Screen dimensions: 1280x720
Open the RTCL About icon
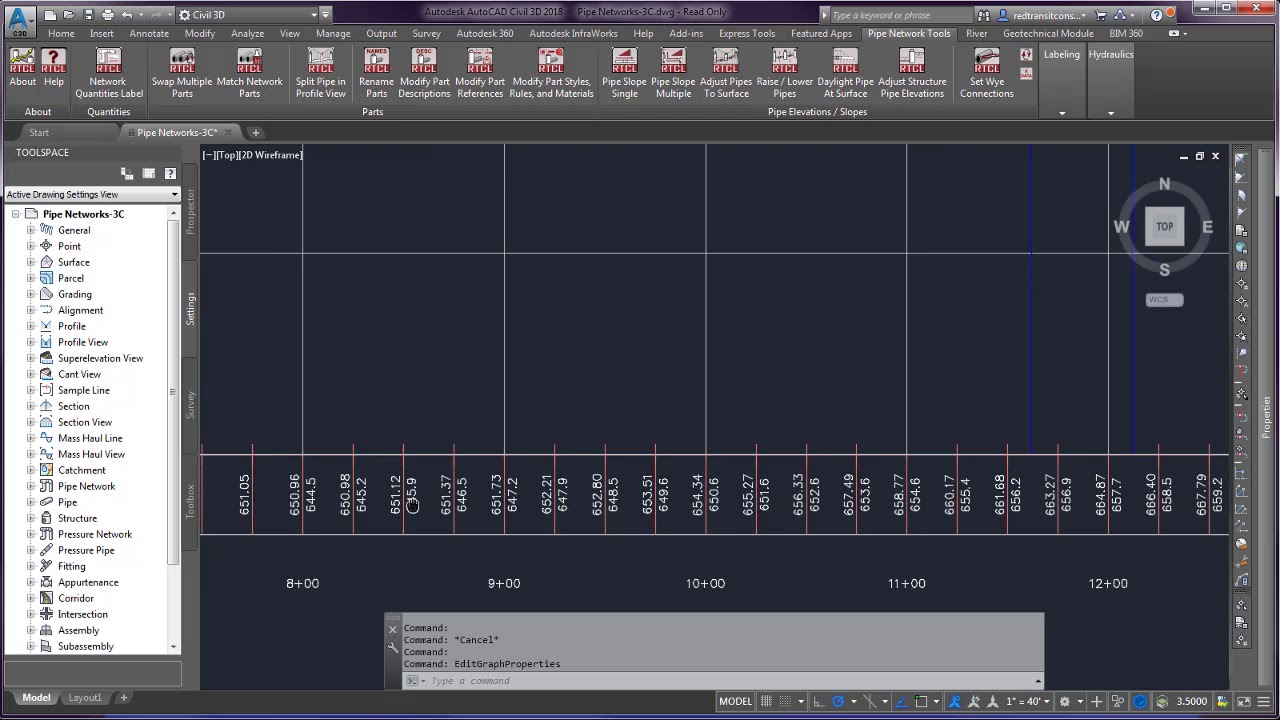point(22,68)
